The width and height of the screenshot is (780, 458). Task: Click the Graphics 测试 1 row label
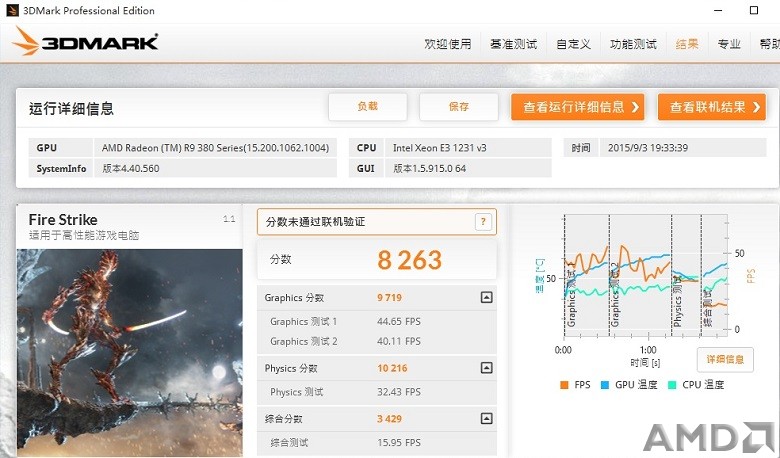click(x=303, y=321)
